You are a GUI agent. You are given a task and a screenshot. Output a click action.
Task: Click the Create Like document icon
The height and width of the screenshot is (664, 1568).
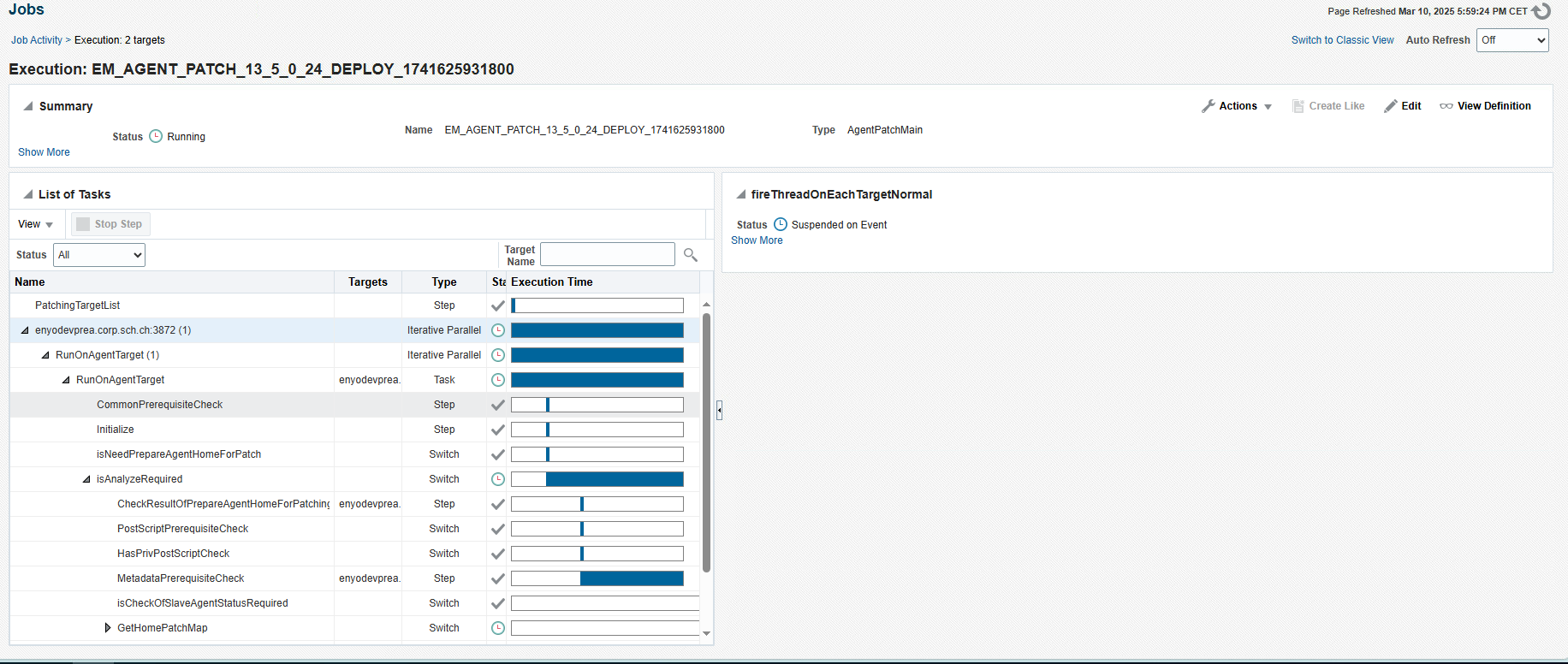tap(1298, 106)
